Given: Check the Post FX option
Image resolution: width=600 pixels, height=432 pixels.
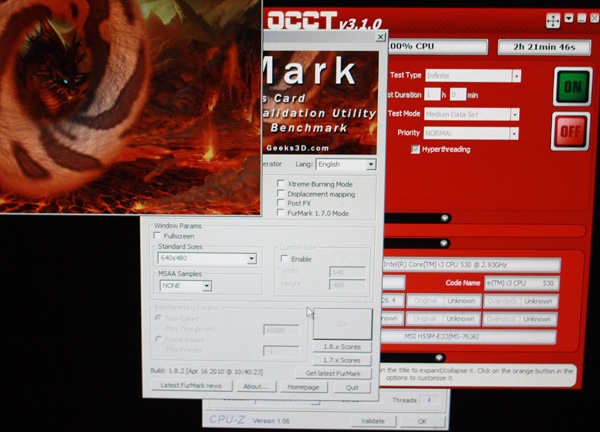Looking at the screenshot, I should tap(281, 203).
